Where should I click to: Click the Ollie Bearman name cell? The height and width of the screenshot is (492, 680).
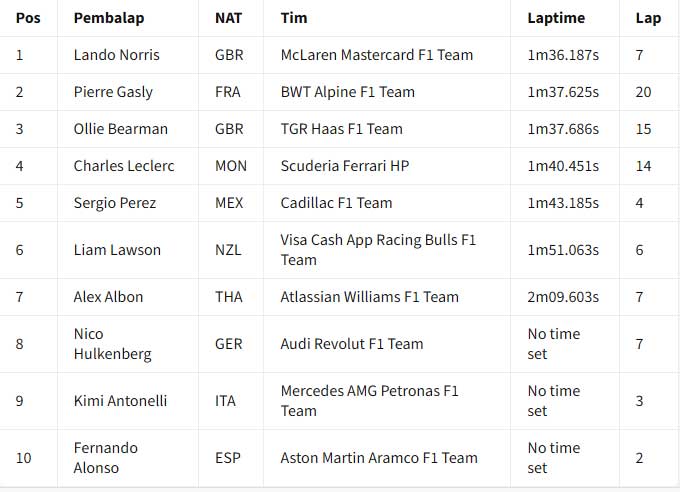[121, 129]
